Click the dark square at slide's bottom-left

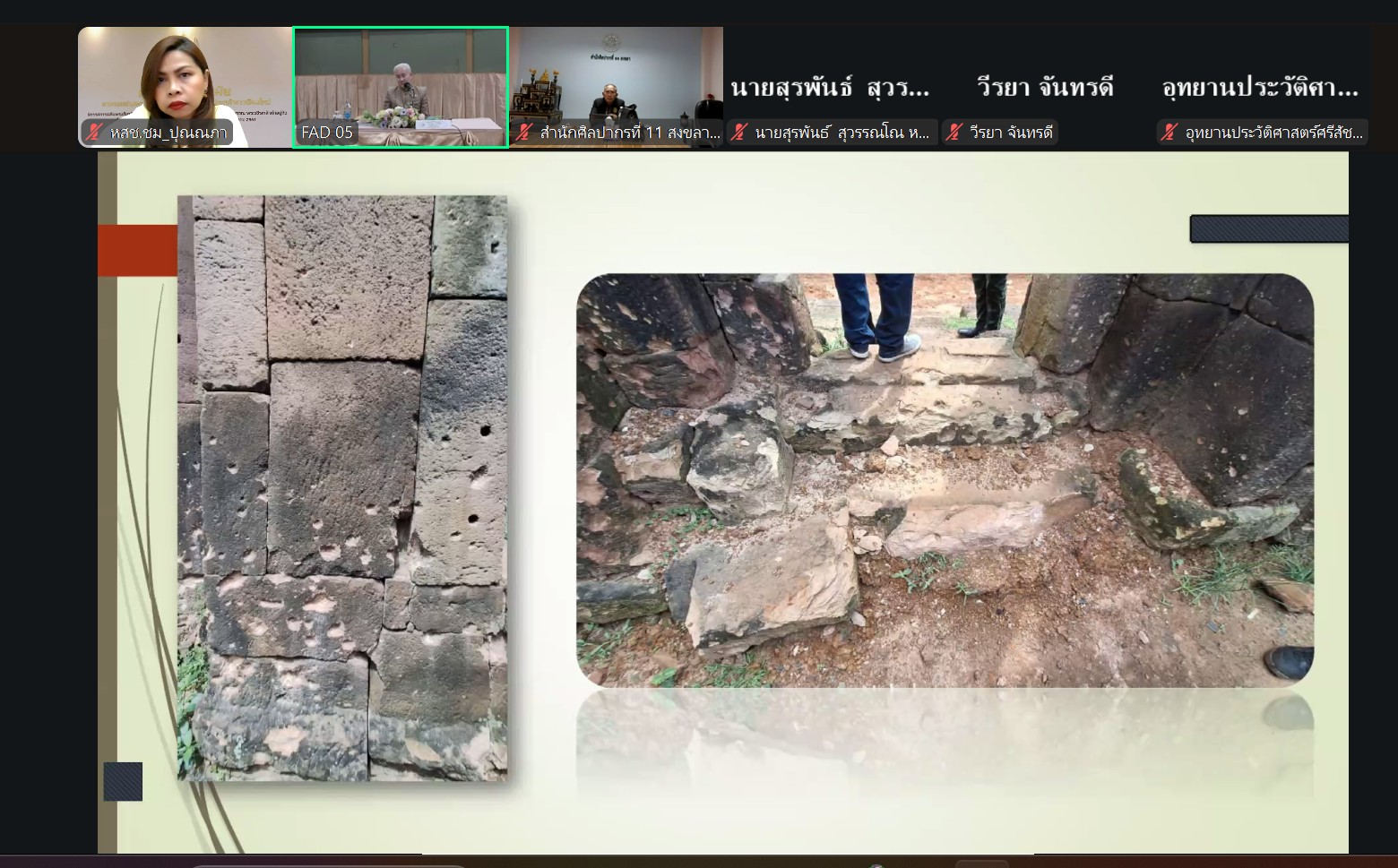coord(123,781)
